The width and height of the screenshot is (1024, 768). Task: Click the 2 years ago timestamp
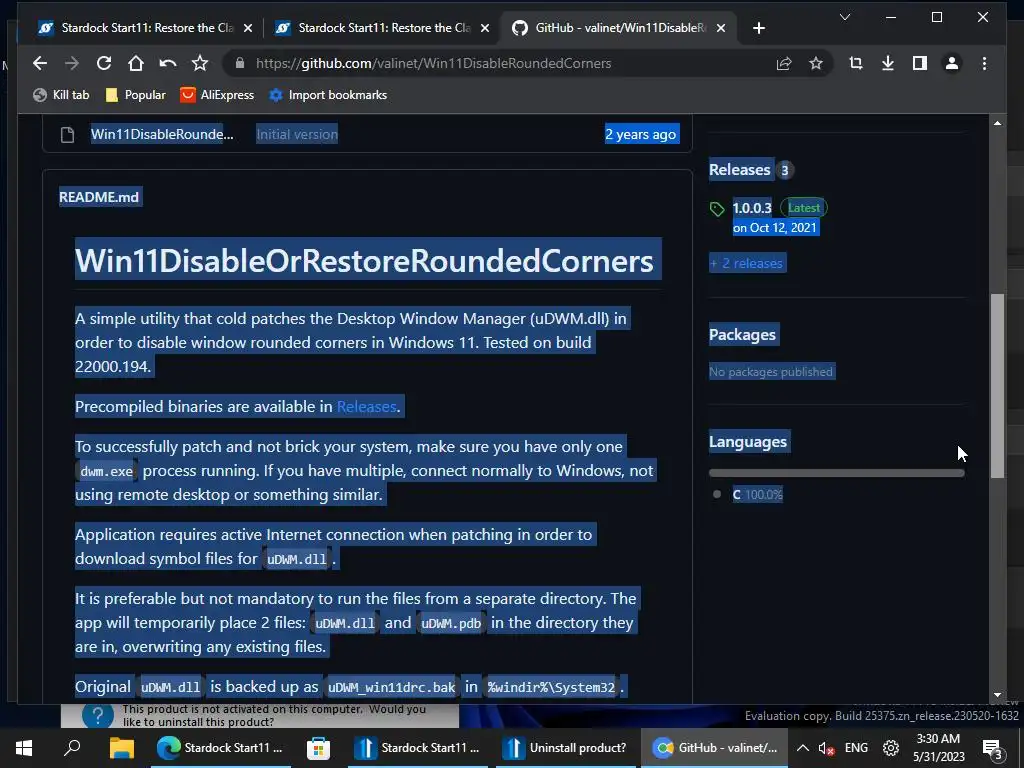[x=641, y=135]
